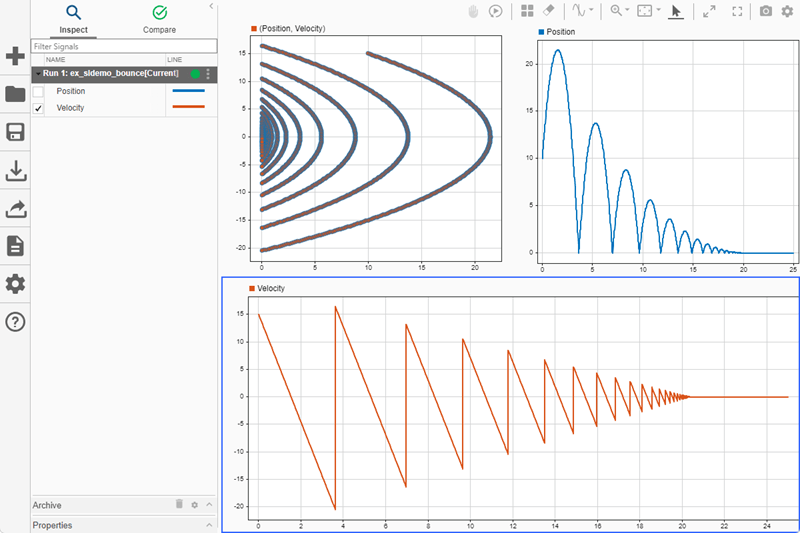Click the Velocity orange line color swatch

coord(188,108)
